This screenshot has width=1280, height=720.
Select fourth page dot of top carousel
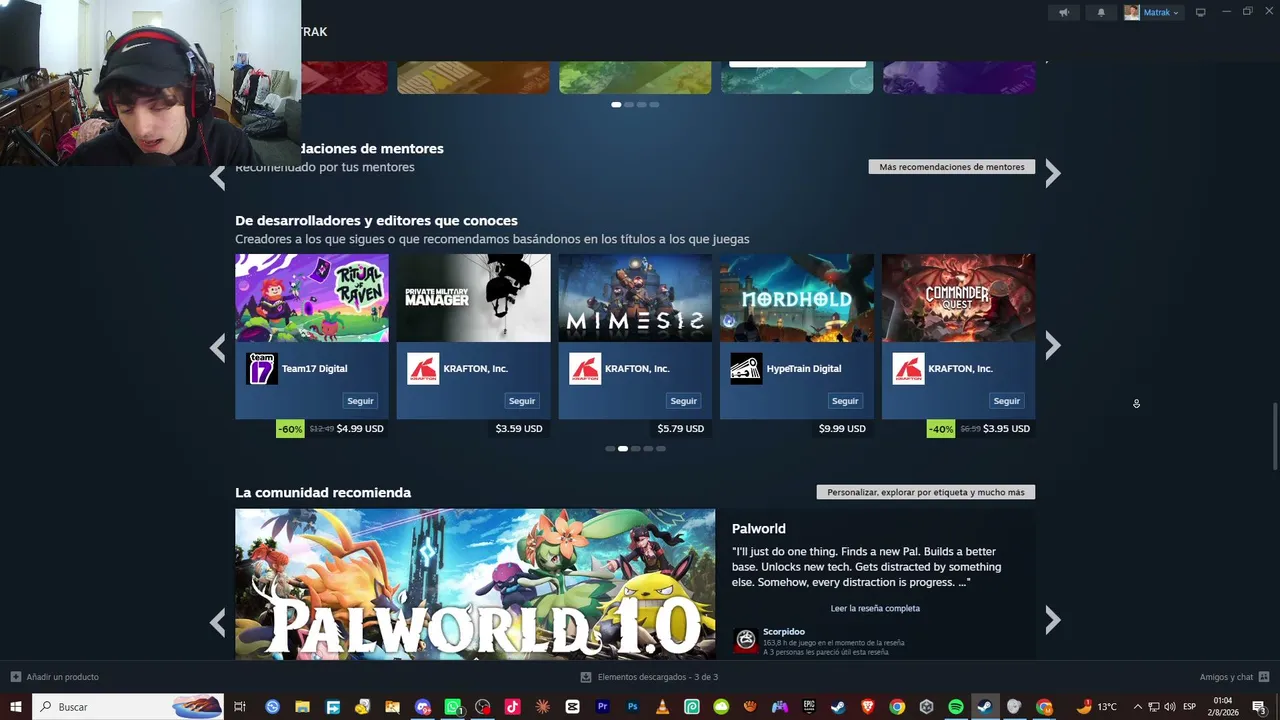(x=654, y=105)
